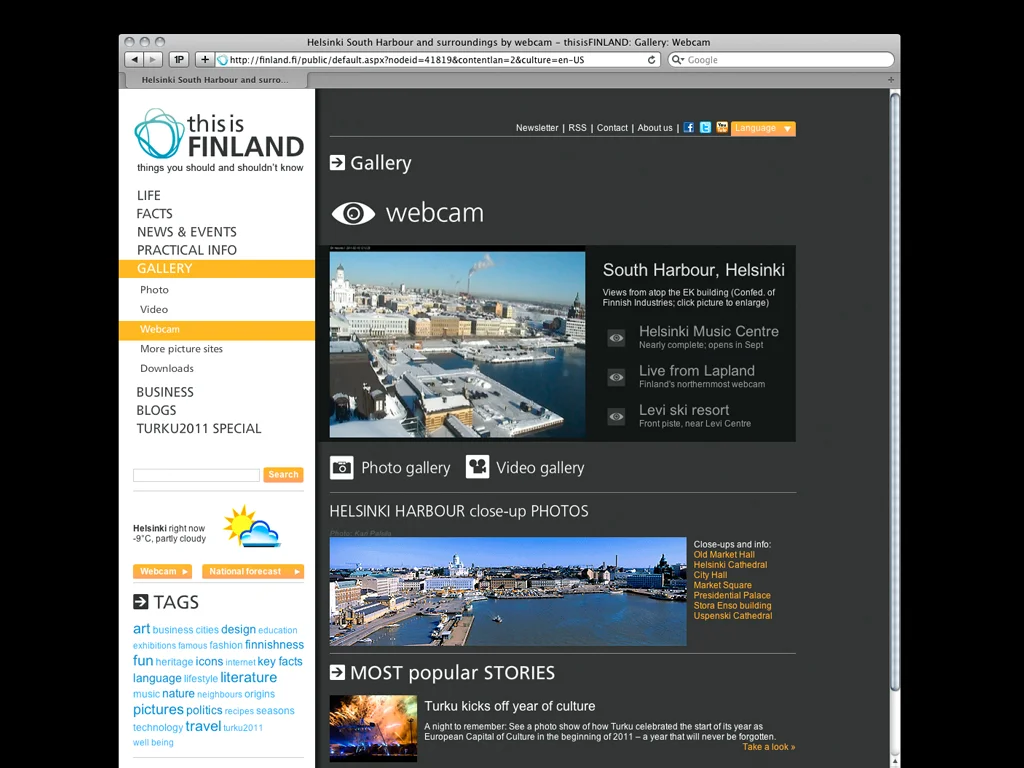Click the TAGS heading arrow icon
Image resolution: width=1024 pixels, height=768 pixels.
coord(140,601)
